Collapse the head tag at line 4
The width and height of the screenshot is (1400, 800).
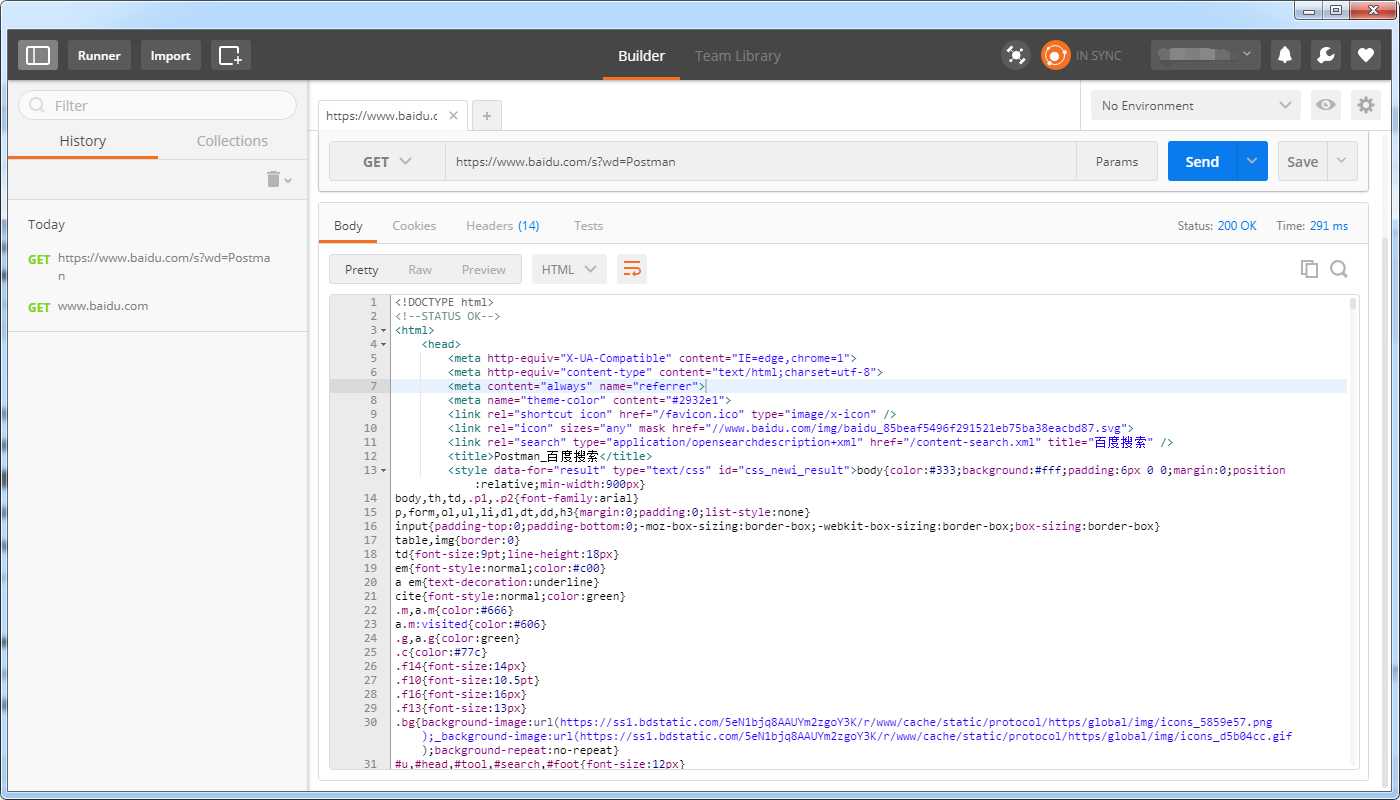(x=384, y=344)
